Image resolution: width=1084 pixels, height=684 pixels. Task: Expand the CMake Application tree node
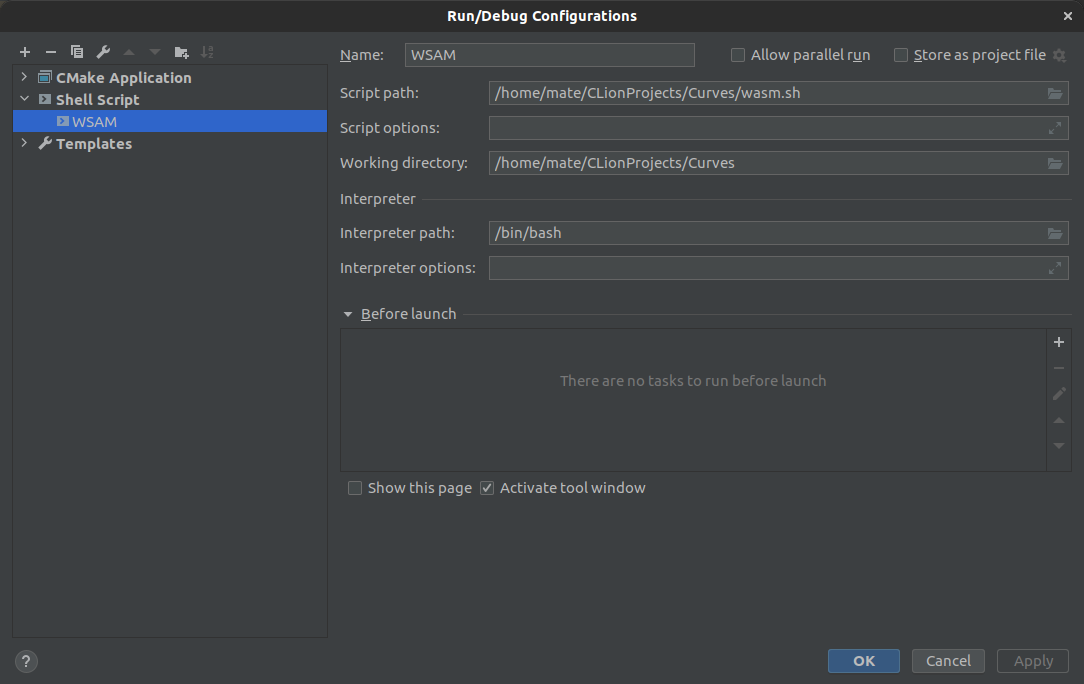coord(24,77)
